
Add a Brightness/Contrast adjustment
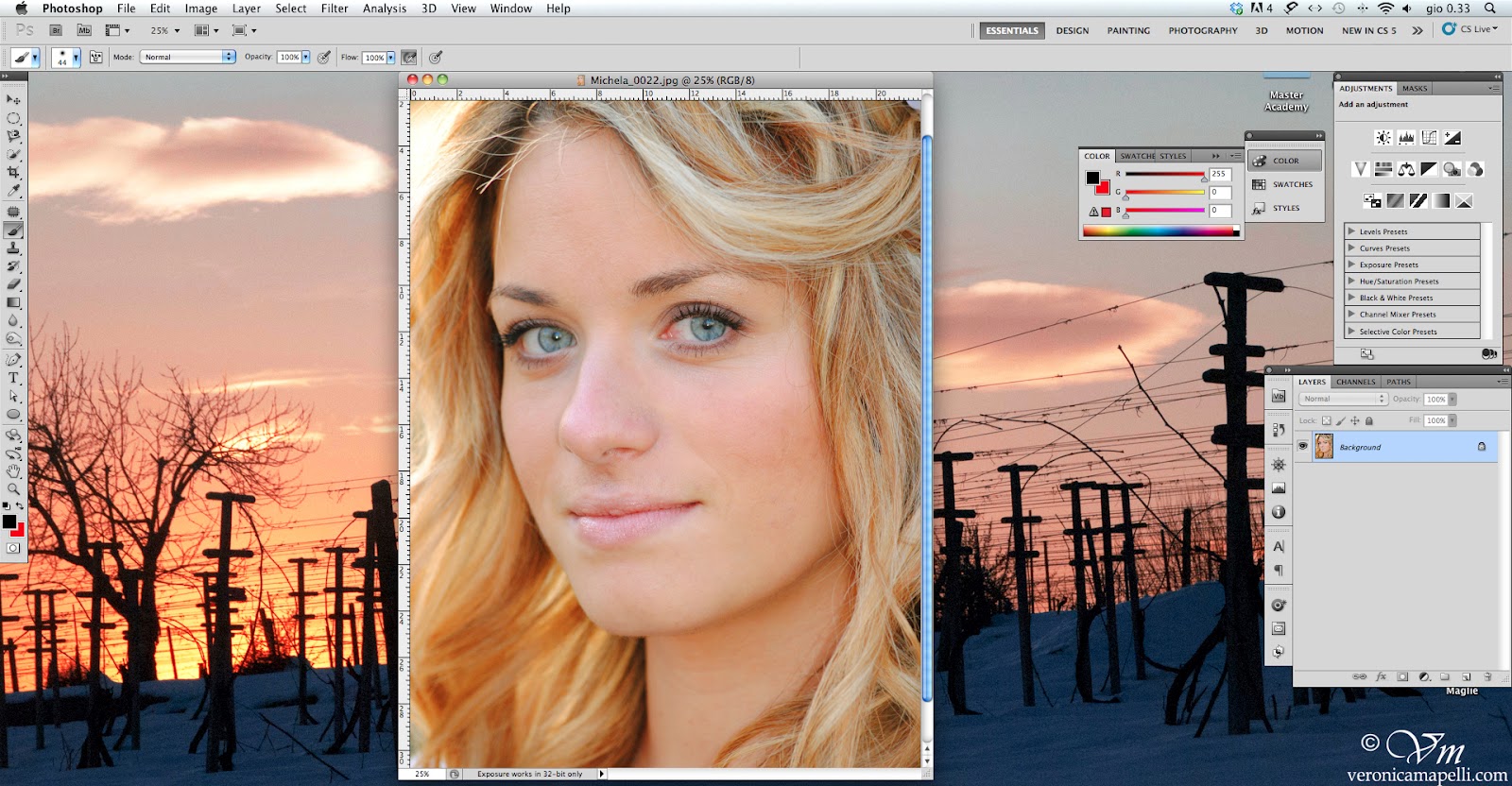1383,138
